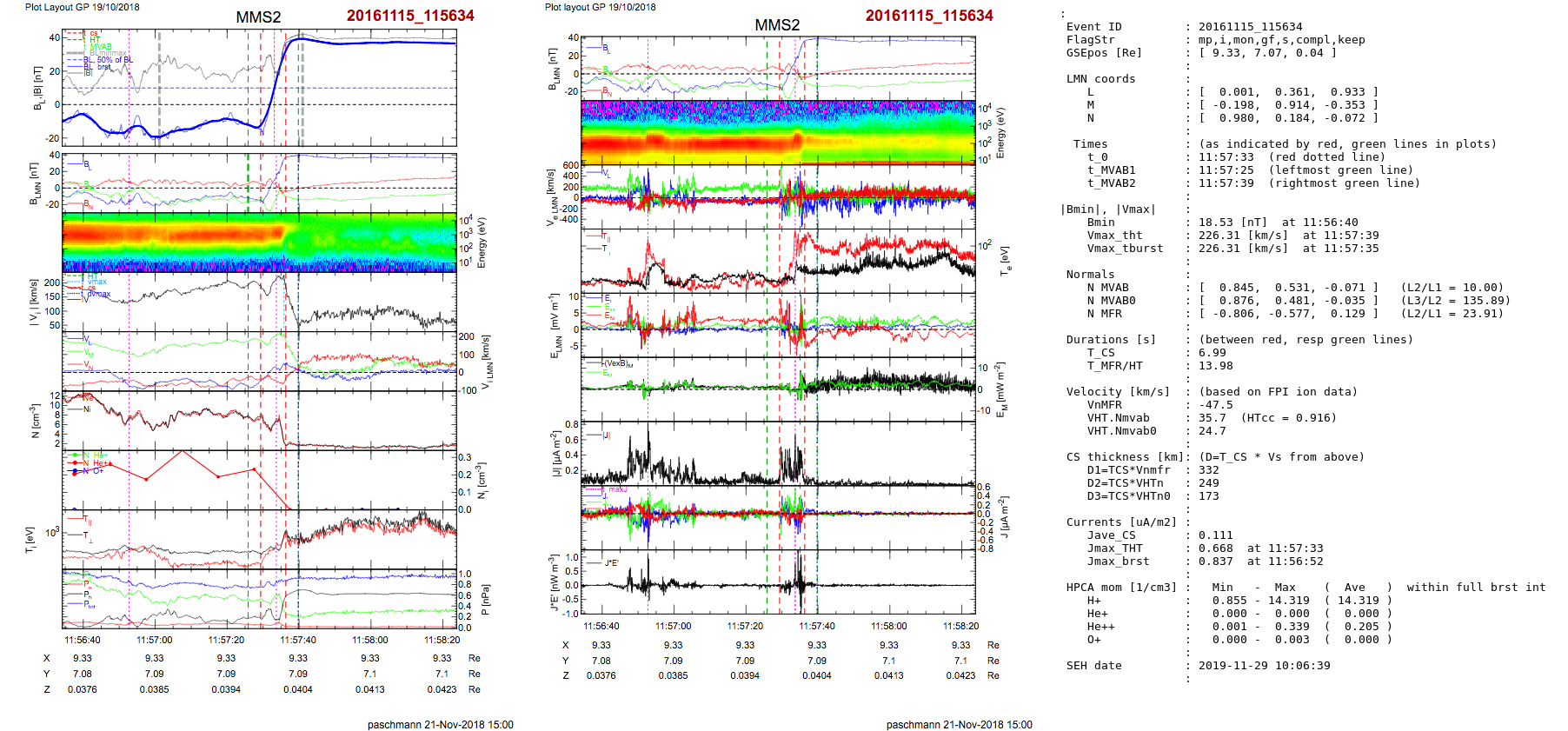Click 'Plot layout GP 19/10/2018' above right plot
1568x731 pixels.
(x=601, y=7)
